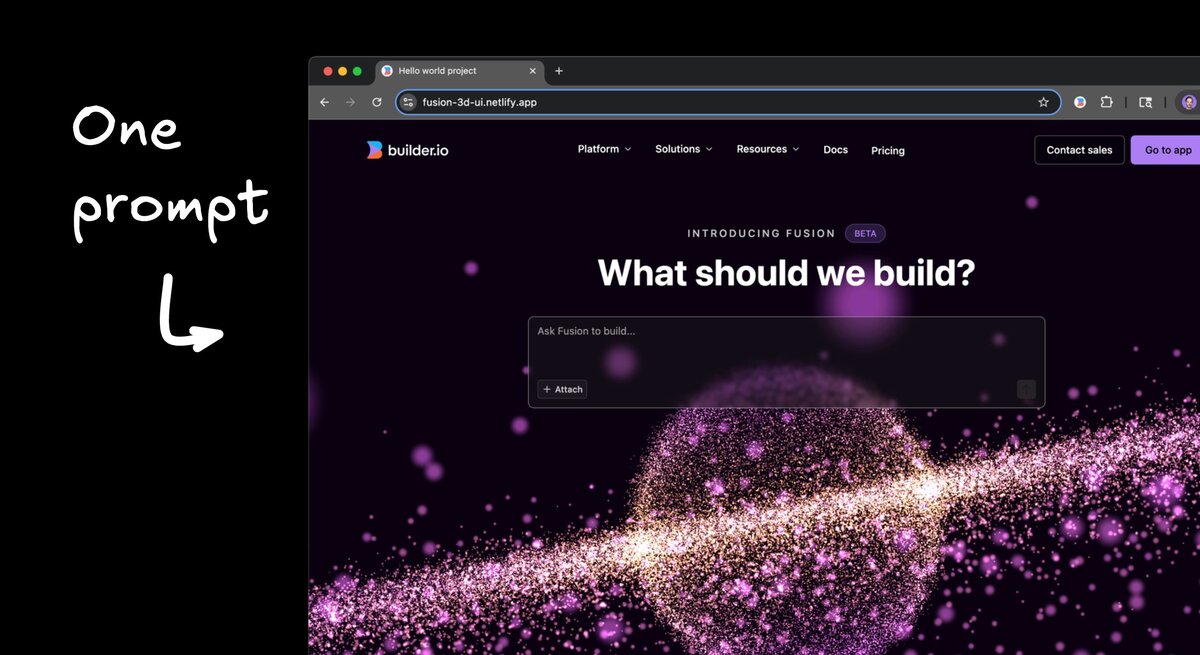Focus the Ask Fusion to build prompt box
This screenshot has width=1200, height=655.
[x=786, y=362]
